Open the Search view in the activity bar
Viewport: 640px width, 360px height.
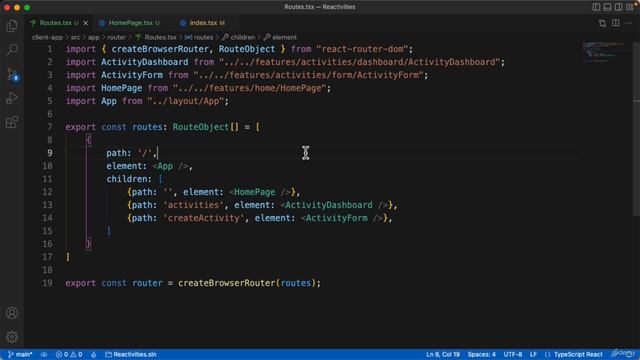click(x=12, y=50)
